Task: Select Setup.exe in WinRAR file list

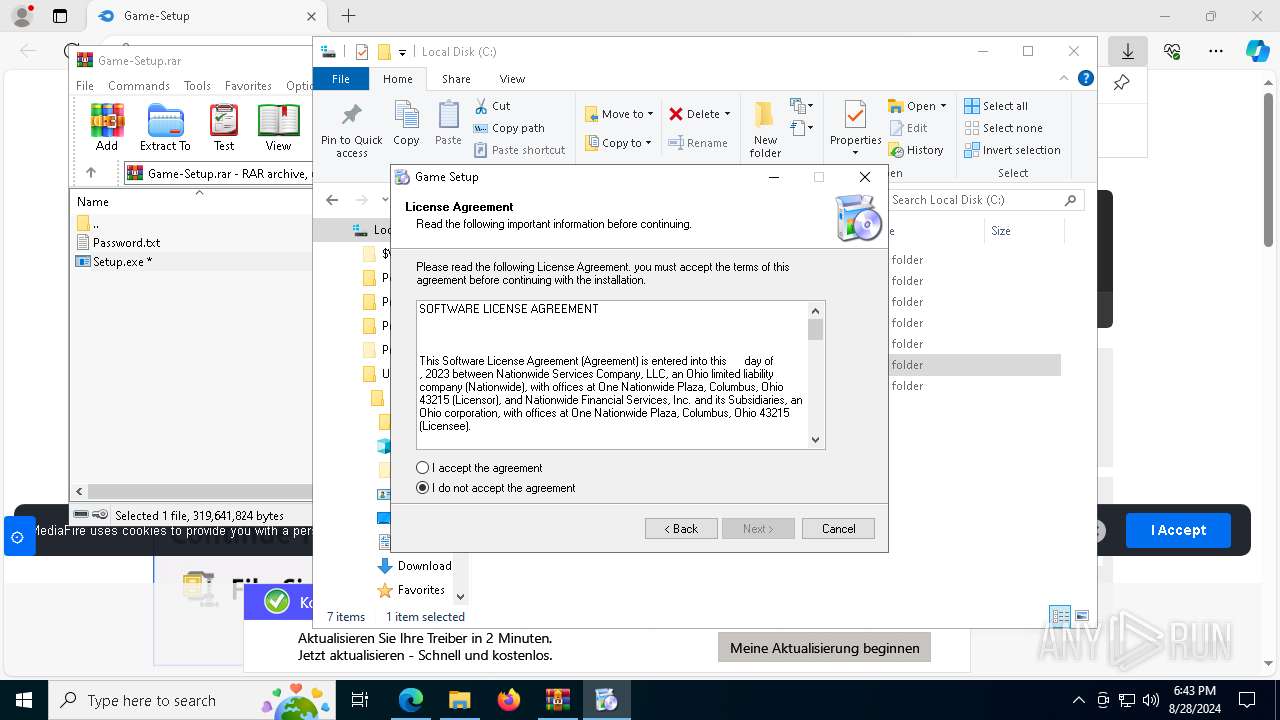Action: pos(122,261)
